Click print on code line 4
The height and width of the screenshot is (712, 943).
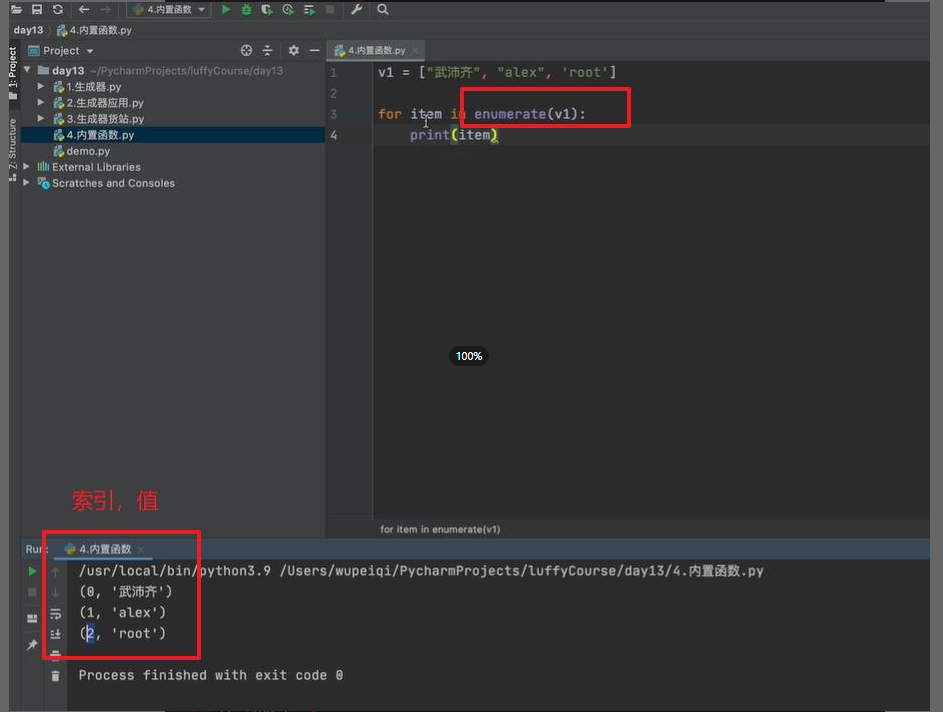429,135
